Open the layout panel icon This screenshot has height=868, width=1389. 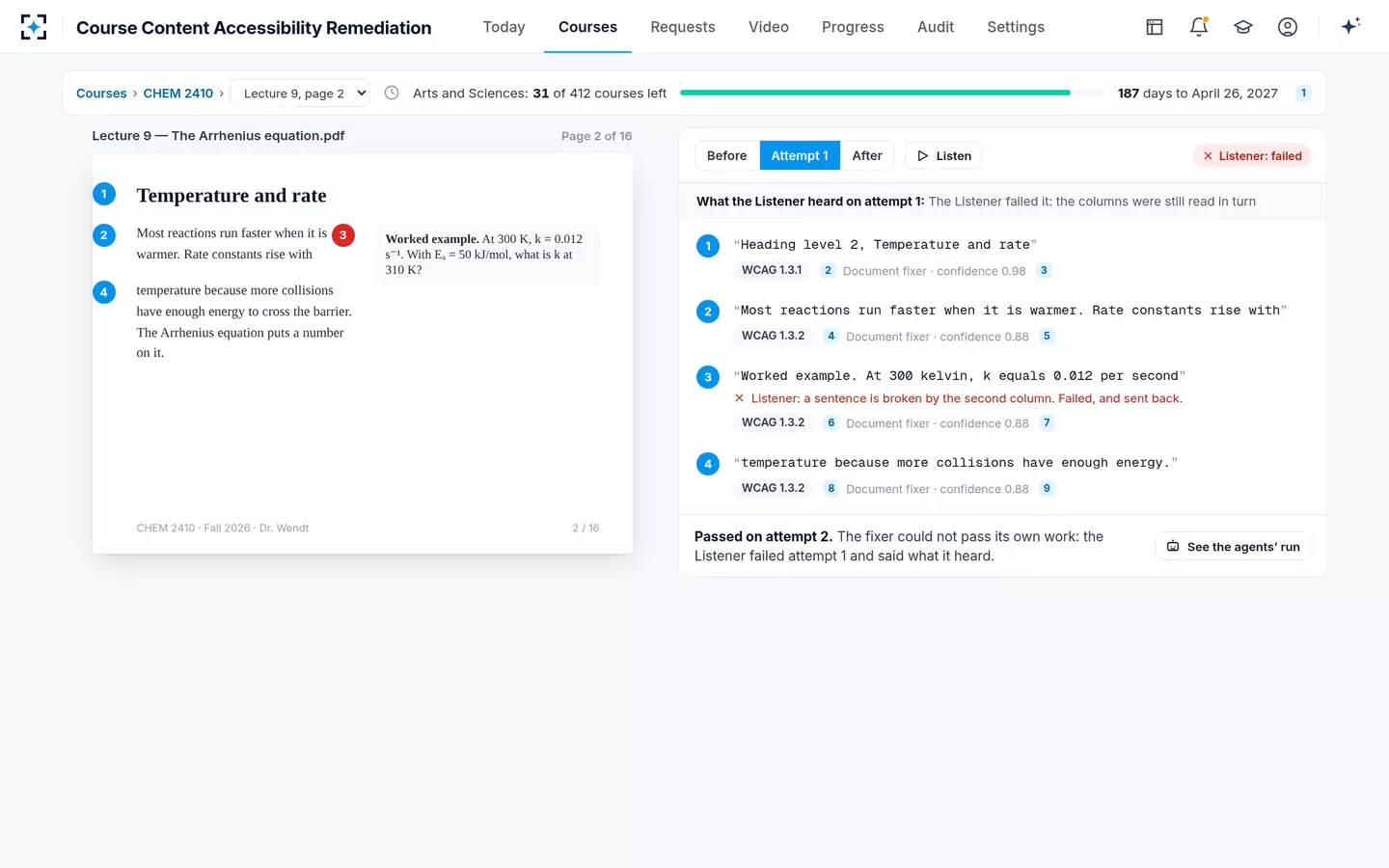[x=1155, y=27]
